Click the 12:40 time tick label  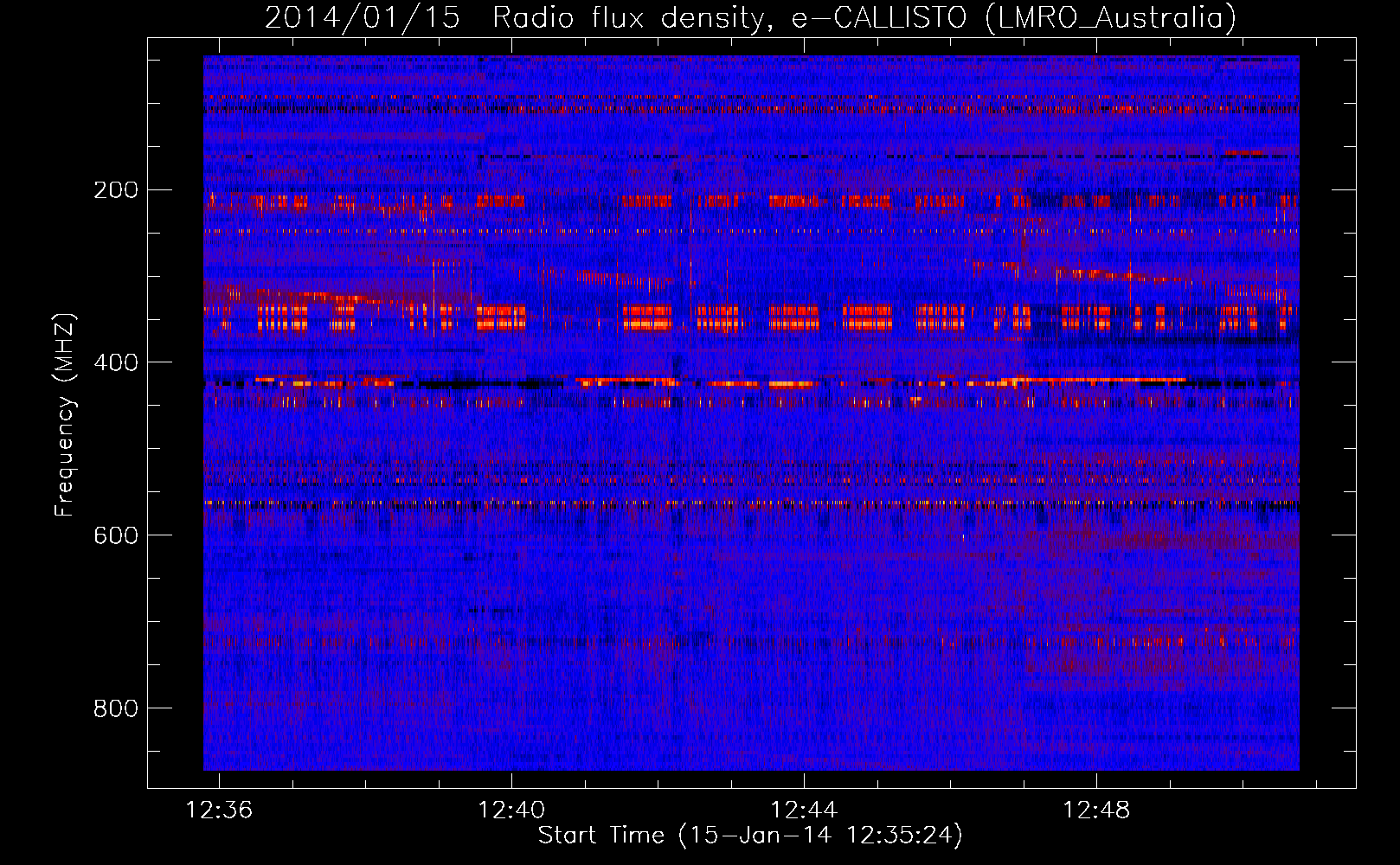pos(511,811)
